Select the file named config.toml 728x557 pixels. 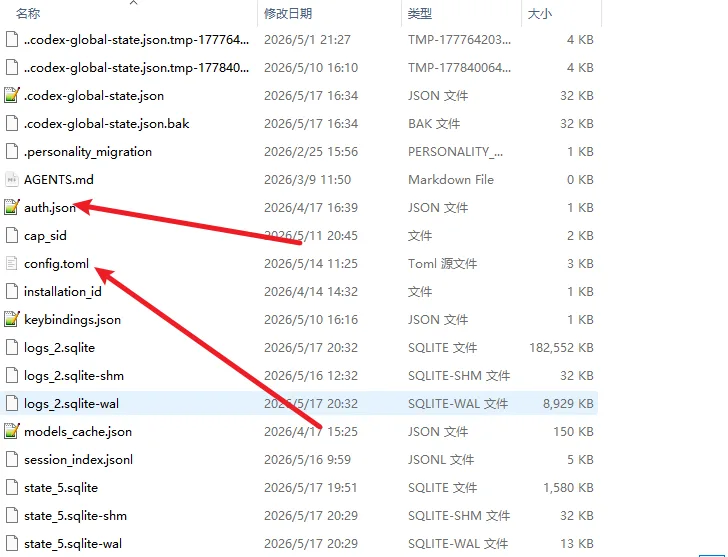click(x=56, y=264)
